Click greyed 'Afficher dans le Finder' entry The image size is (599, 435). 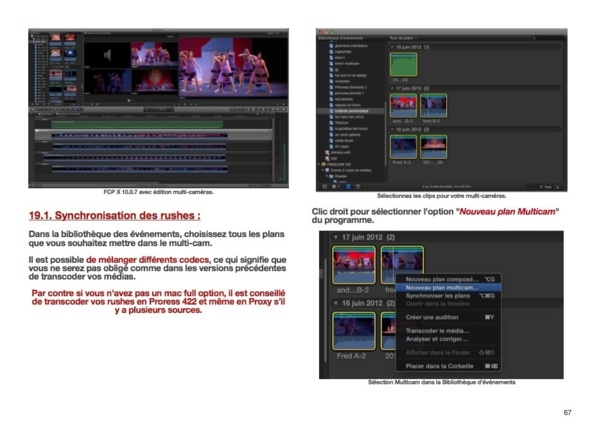point(448,353)
